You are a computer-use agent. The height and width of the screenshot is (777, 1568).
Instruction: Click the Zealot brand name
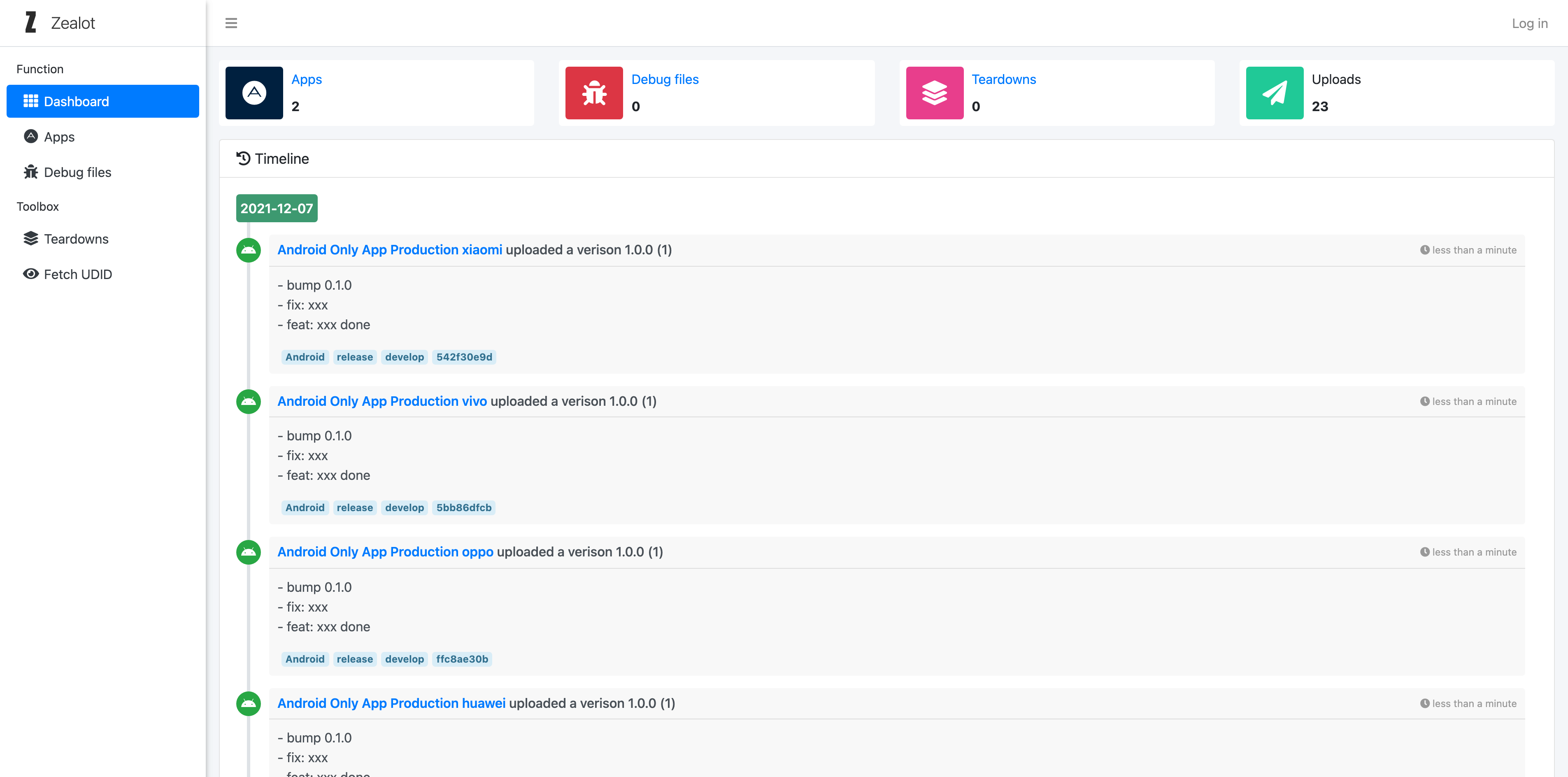pyautogui.click(x=73, y=23)
